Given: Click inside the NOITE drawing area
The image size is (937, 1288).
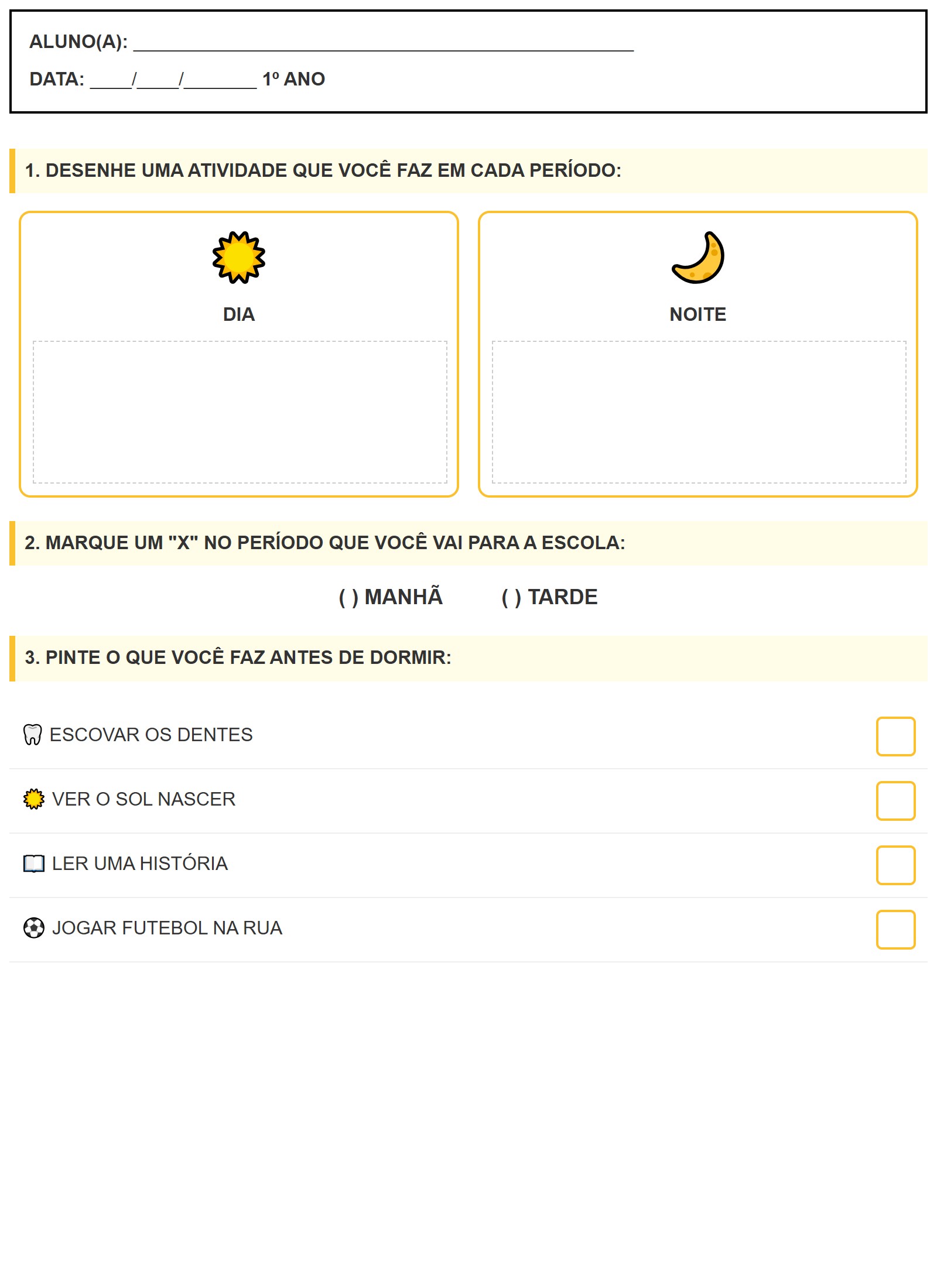Looking at the screenshot, I should [699, 412].
